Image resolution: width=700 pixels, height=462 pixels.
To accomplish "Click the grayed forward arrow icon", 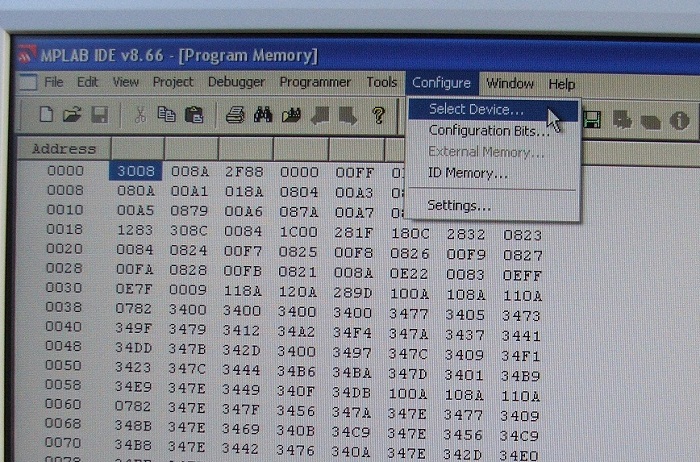I will [x=348, y=116].
